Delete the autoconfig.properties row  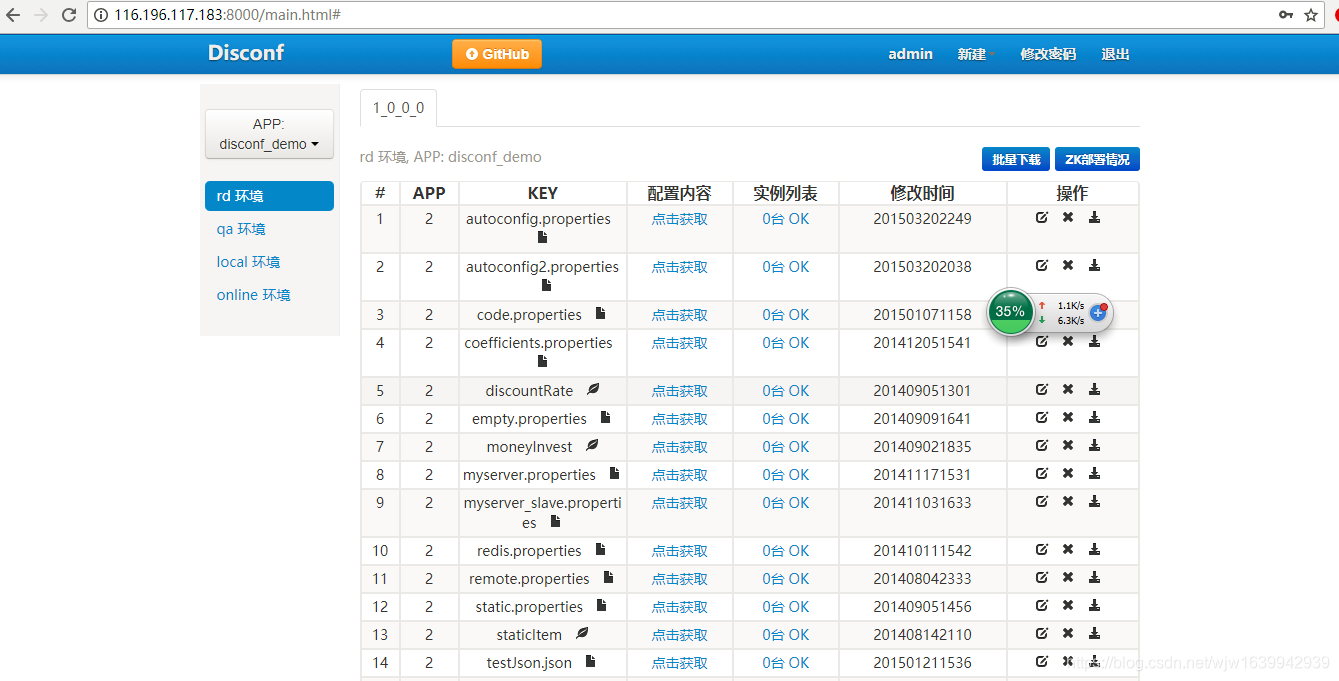tap(1068, 217)
